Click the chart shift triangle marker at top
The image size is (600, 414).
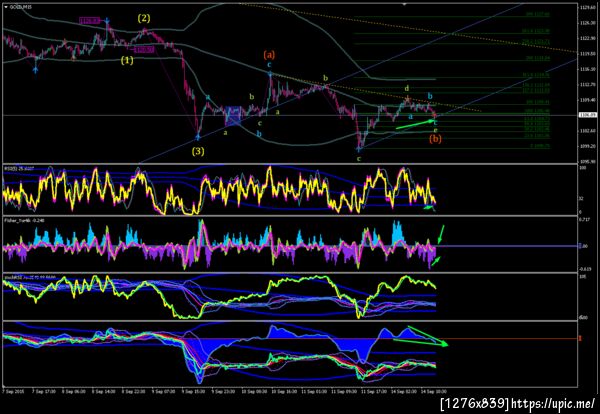[x=405, y=4]
